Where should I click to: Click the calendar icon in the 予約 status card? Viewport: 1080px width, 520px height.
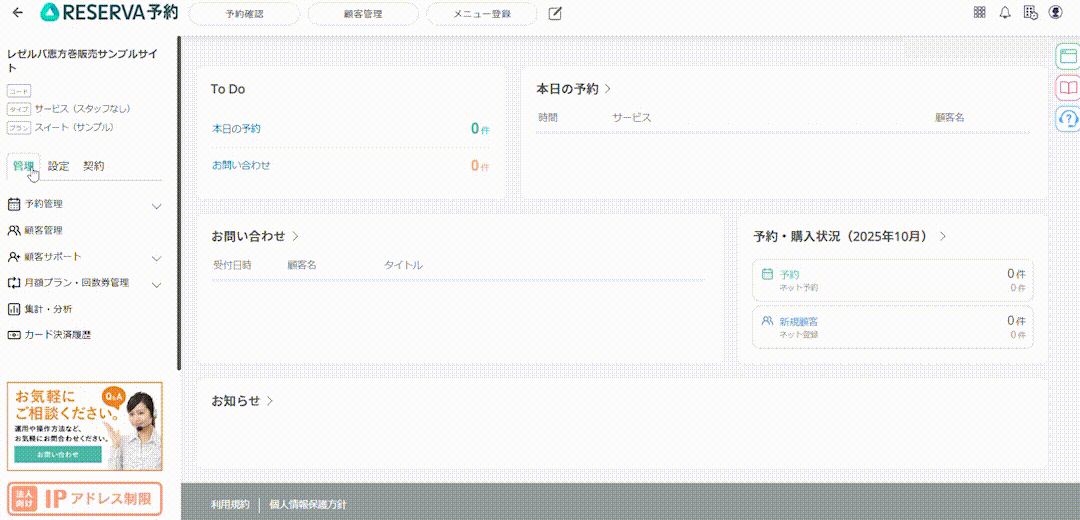pos(767,273)
